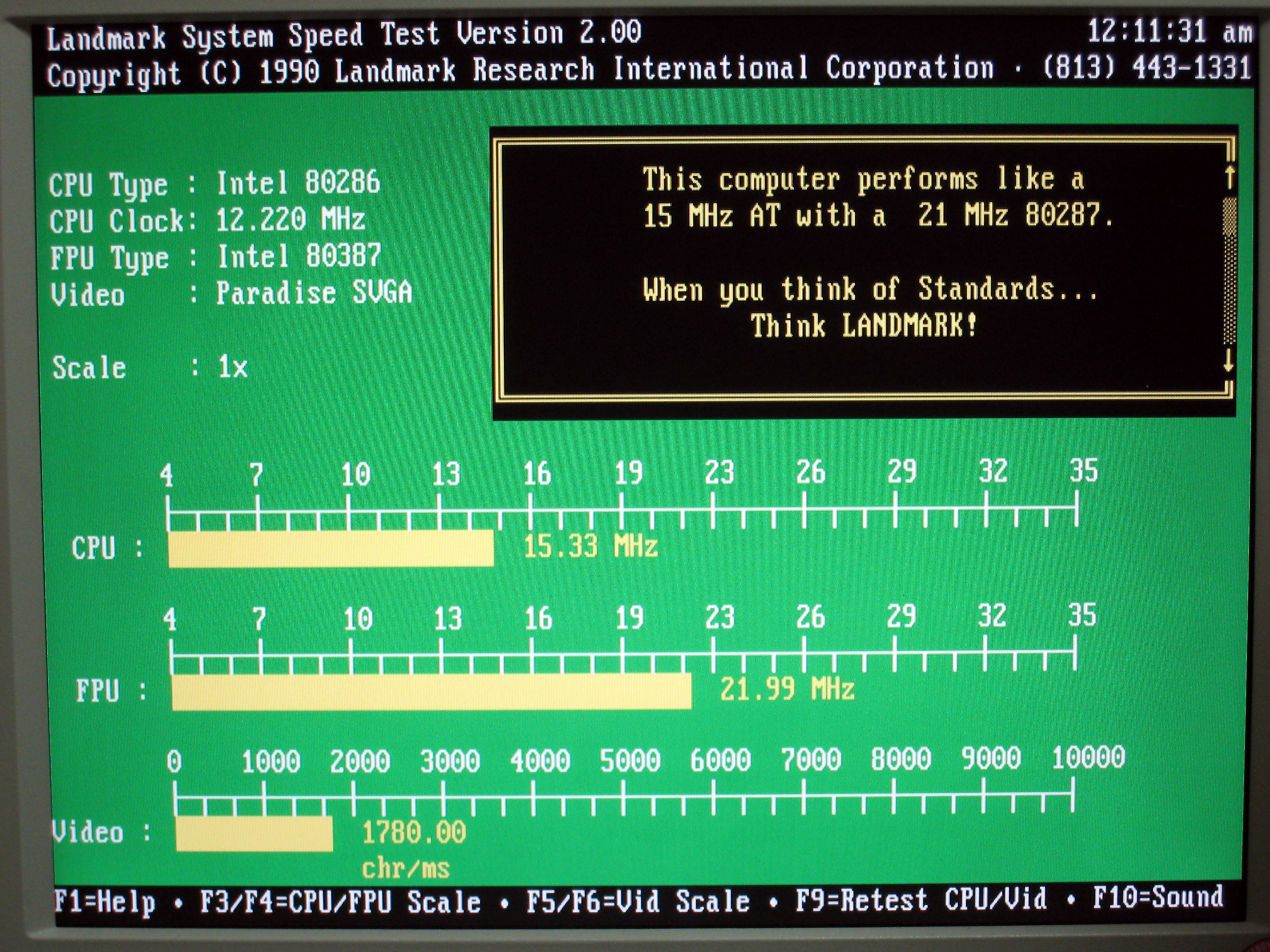Click the 12.220 MHz clock value

pyautogui.click(x=291, y=219)
